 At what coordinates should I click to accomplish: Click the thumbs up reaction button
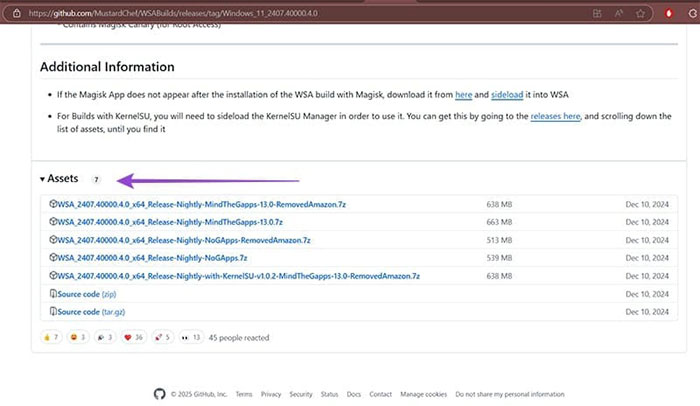(x=51, y=337)
